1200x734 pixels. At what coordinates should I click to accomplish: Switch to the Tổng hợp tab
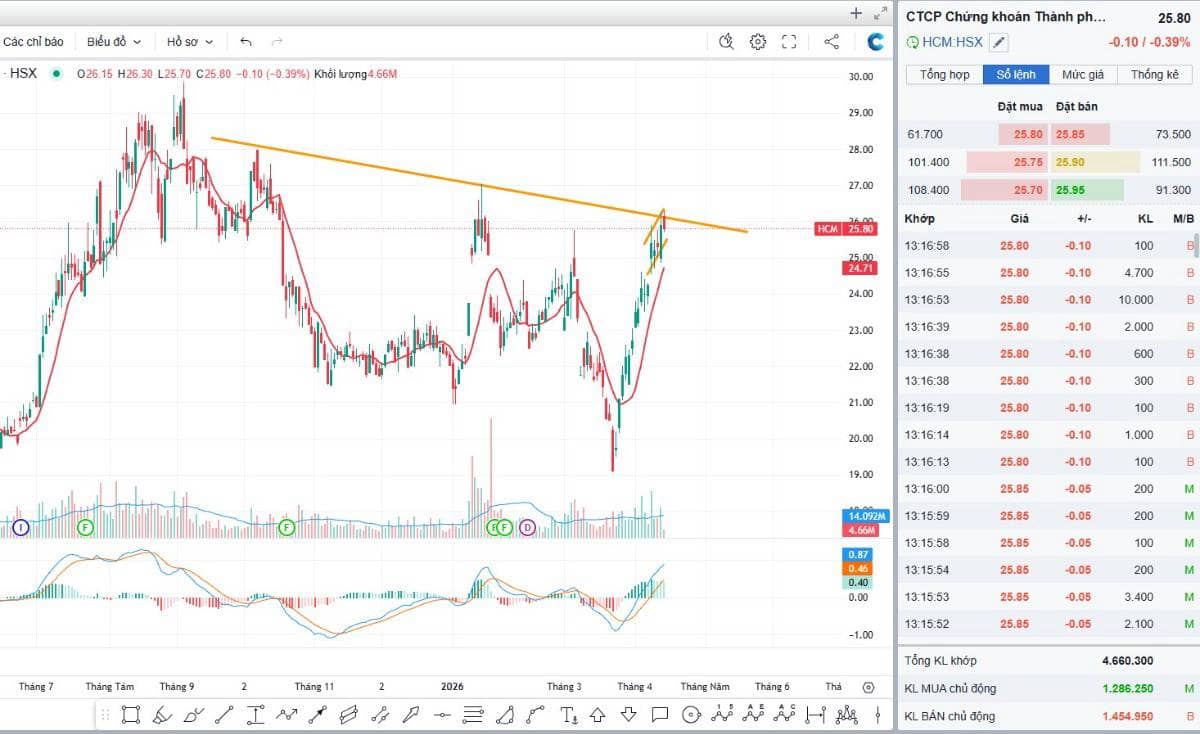pos(944,75)
